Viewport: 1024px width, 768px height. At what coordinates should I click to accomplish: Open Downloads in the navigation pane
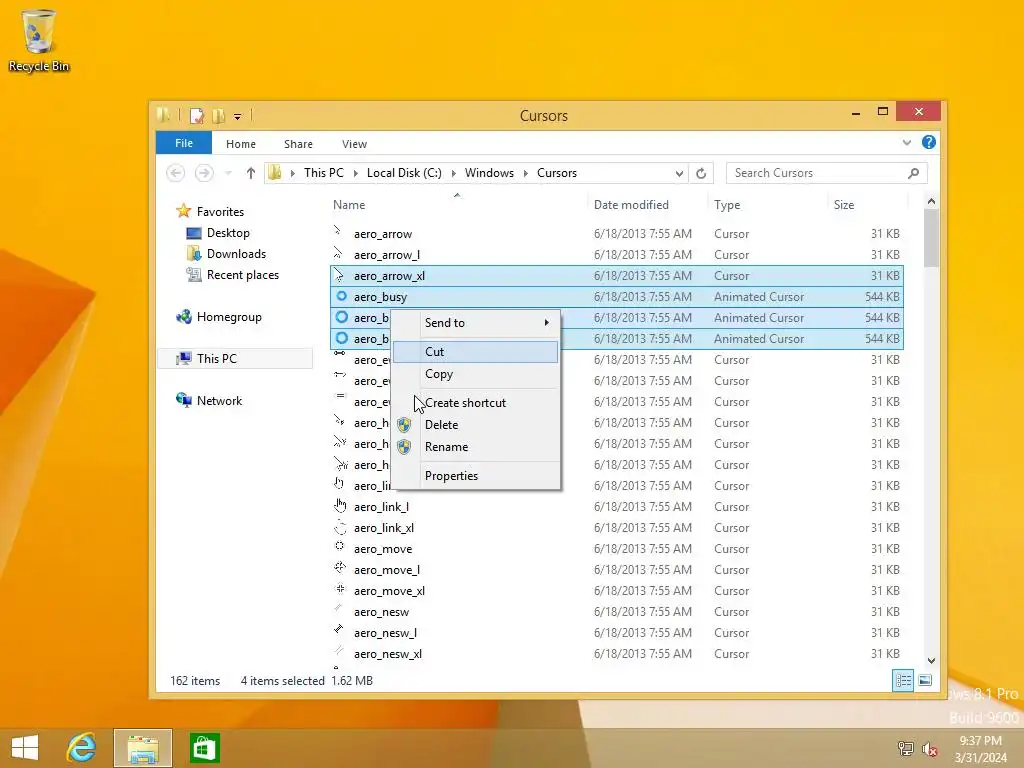click(236, 253)
